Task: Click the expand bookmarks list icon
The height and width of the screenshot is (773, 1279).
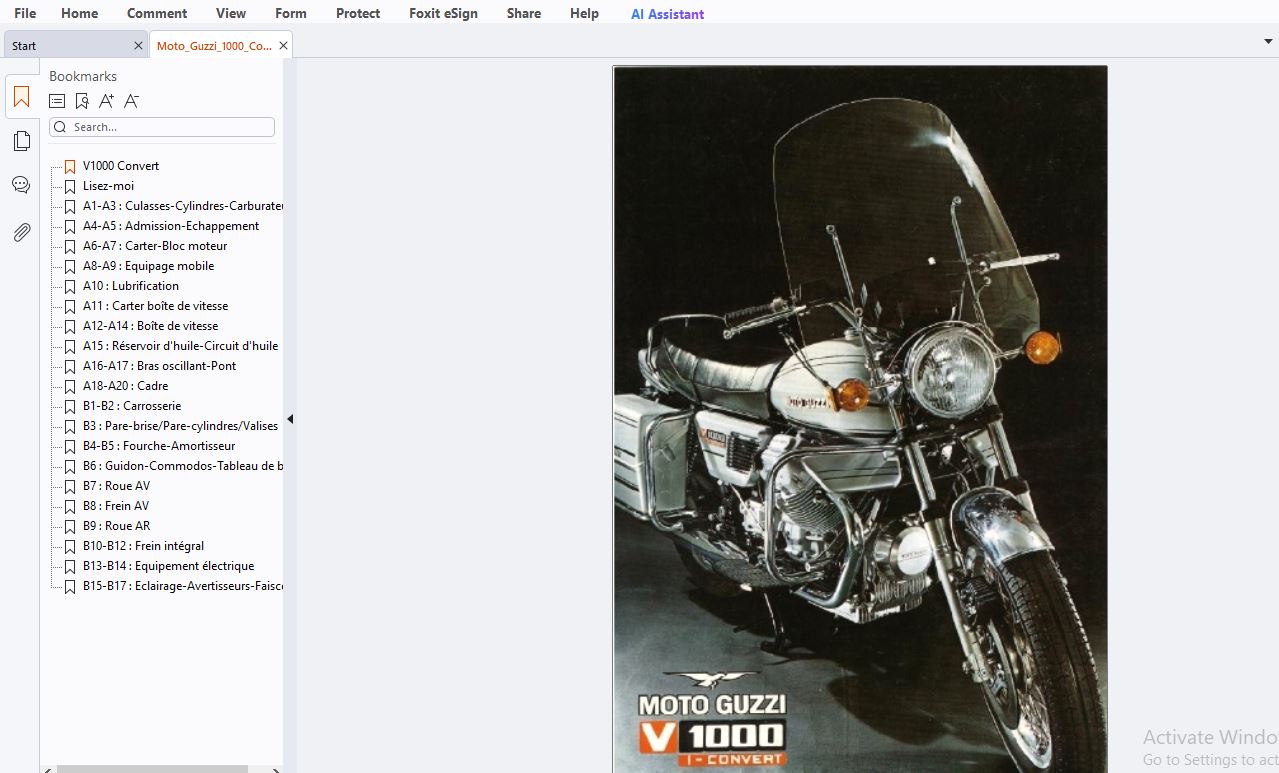Action: (57, 101)
